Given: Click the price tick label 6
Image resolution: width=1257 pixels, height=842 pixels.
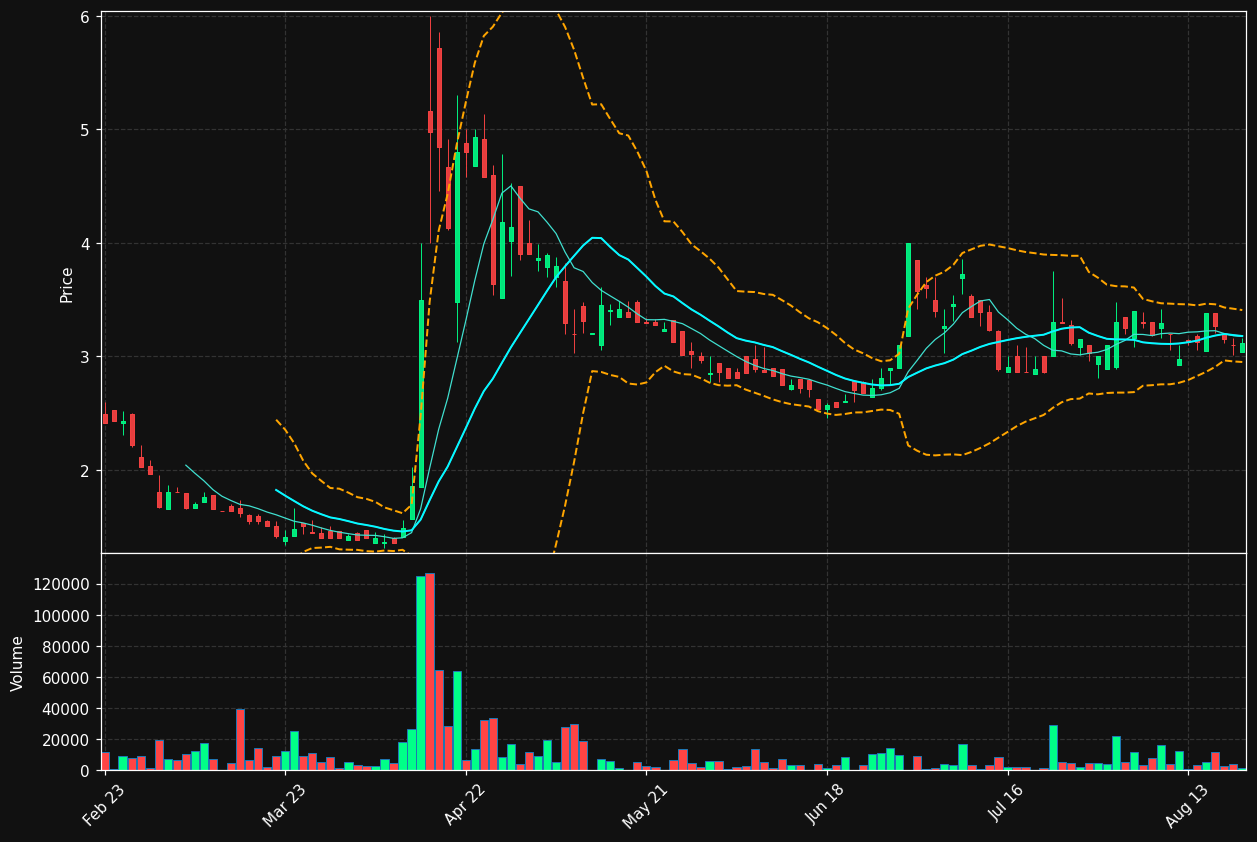Looking at the screenshot, I should (x=85, y=17).
